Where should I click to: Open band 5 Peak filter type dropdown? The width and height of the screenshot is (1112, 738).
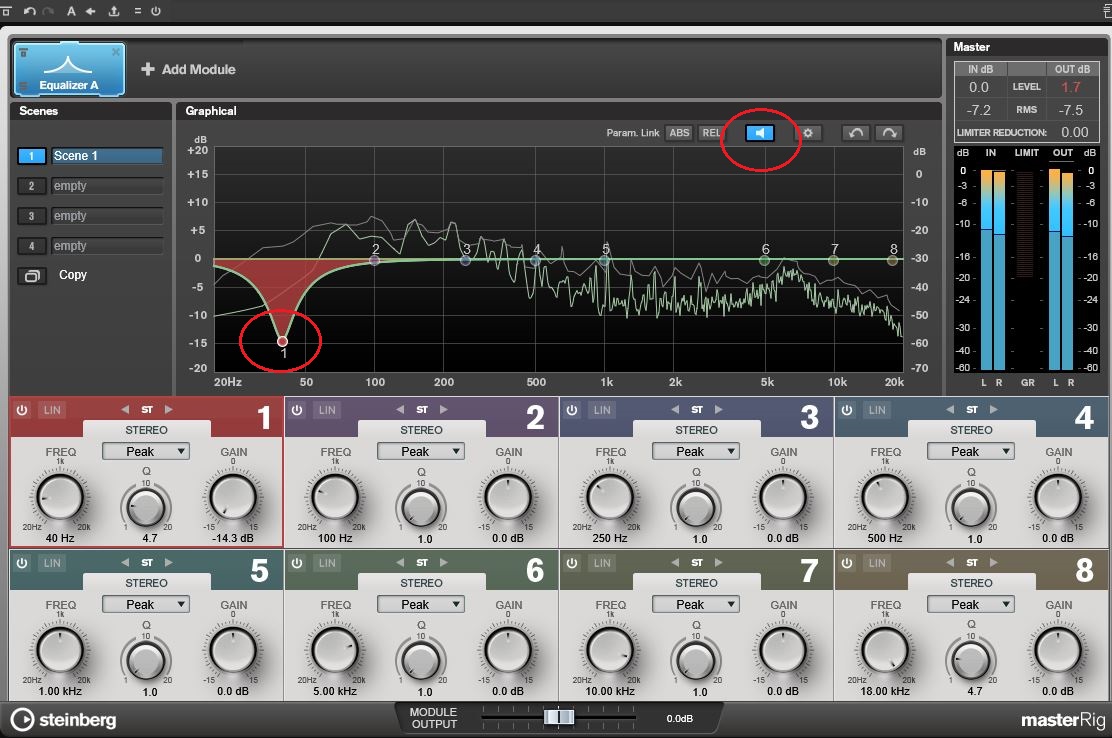146,605
